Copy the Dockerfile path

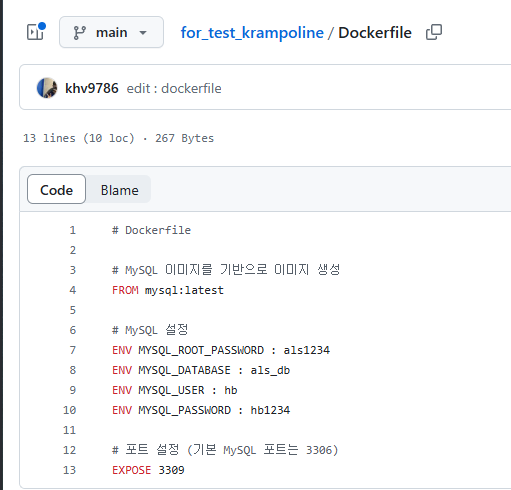(434, 32)
